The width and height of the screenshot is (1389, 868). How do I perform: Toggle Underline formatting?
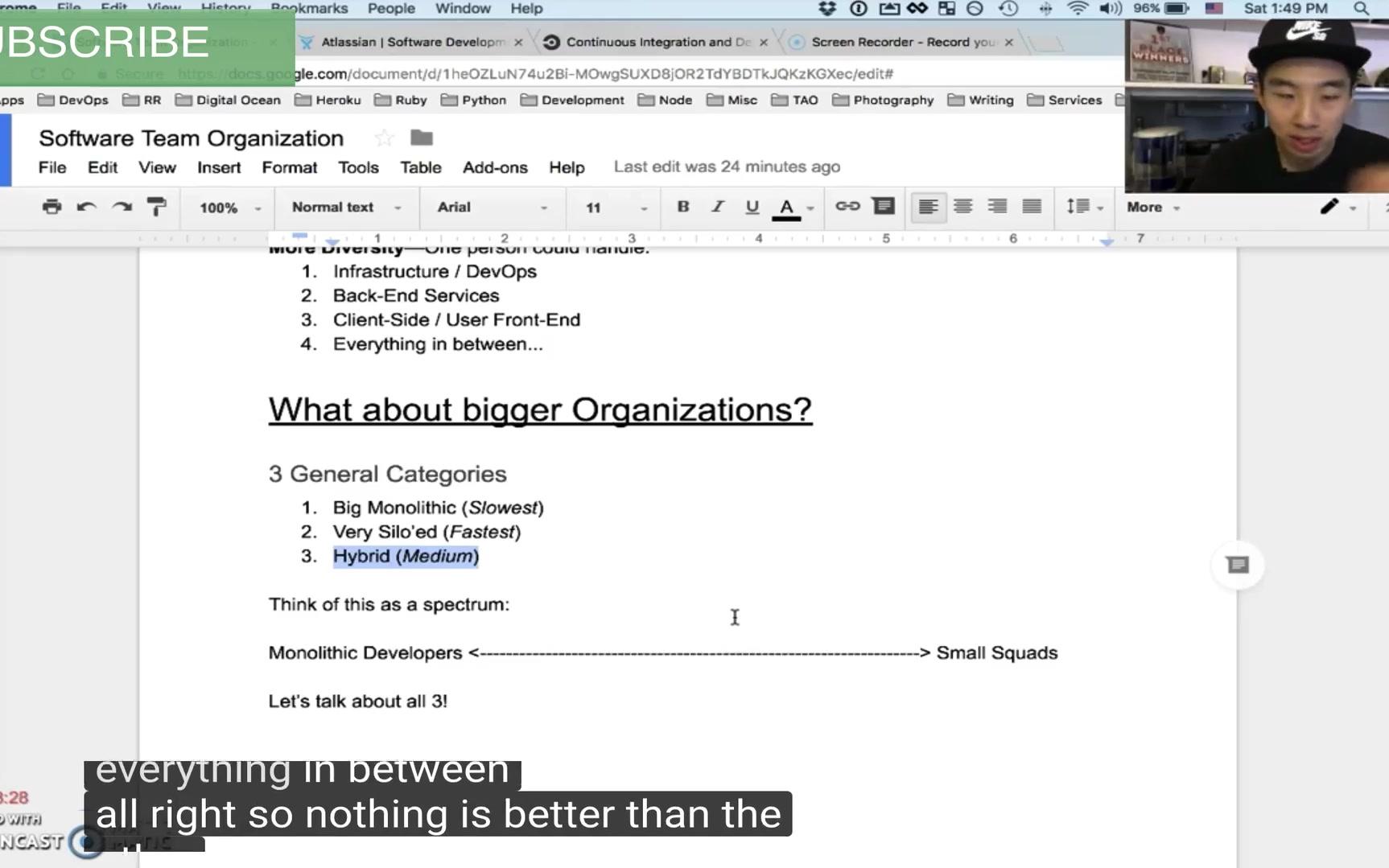752,207
